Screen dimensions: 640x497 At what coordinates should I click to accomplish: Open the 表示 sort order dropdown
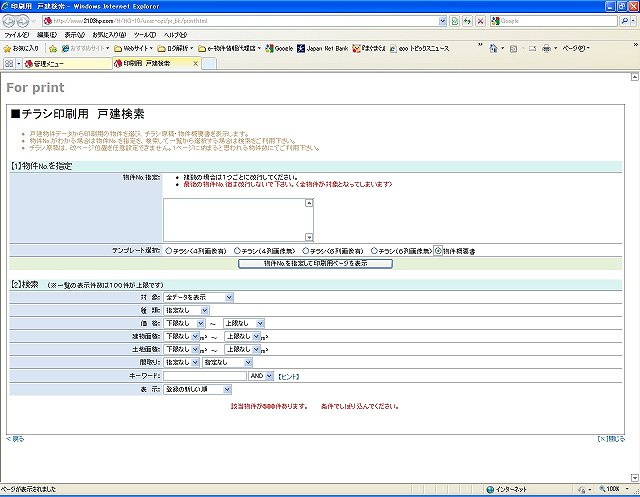[198, 390]
